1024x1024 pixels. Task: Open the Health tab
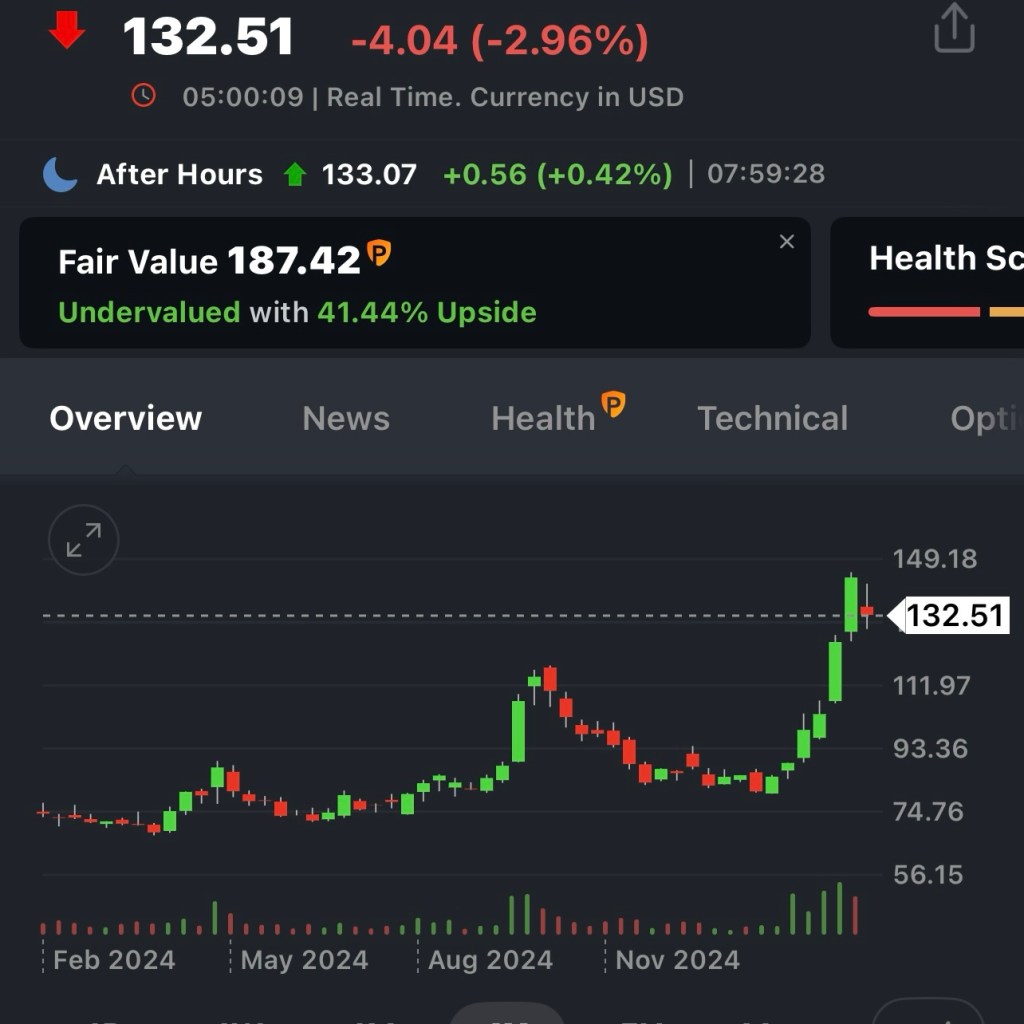543,418
